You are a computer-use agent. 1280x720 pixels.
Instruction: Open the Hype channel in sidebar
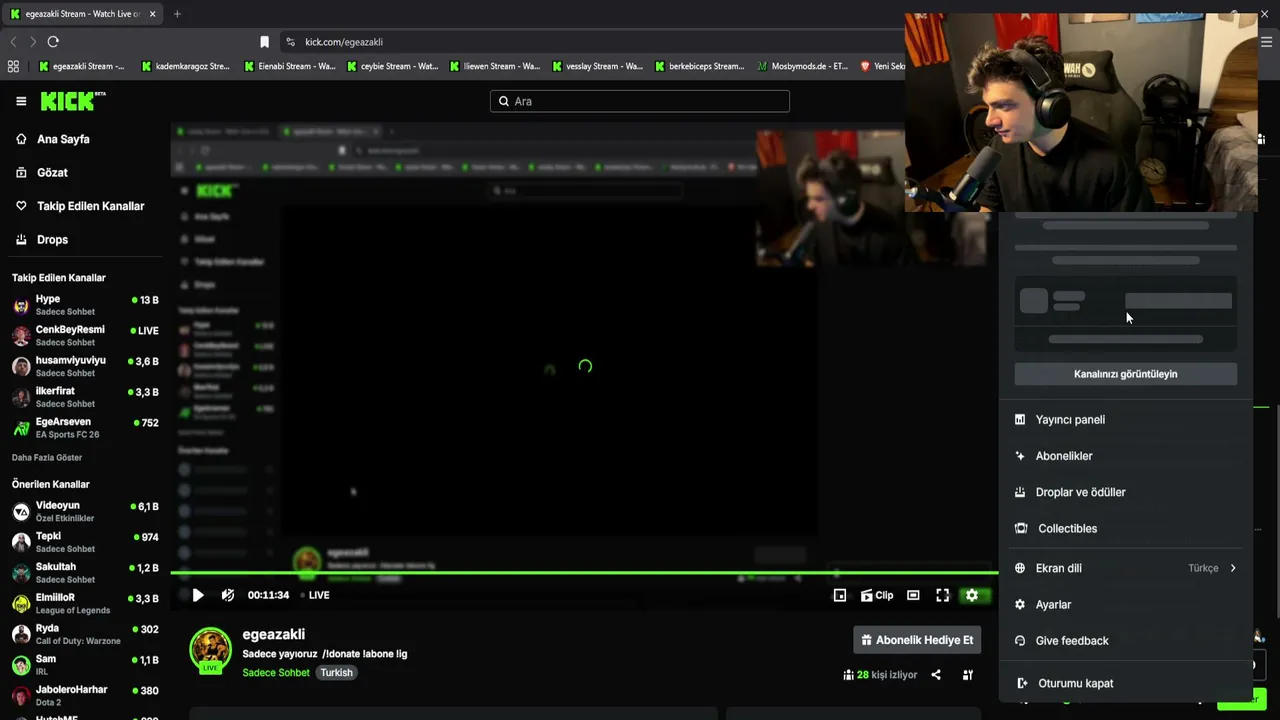tap(85, 305)
